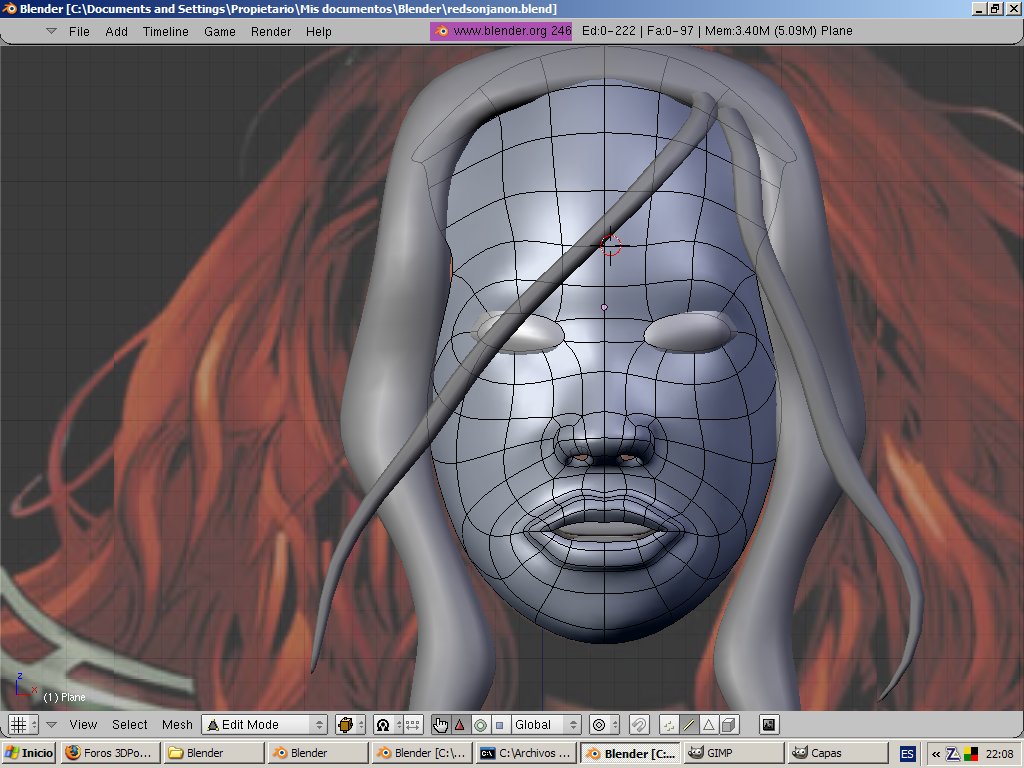The image size is (1024, 768).
Task: Open the Edit Mode dropdown
Action: (x=264, y=724)
